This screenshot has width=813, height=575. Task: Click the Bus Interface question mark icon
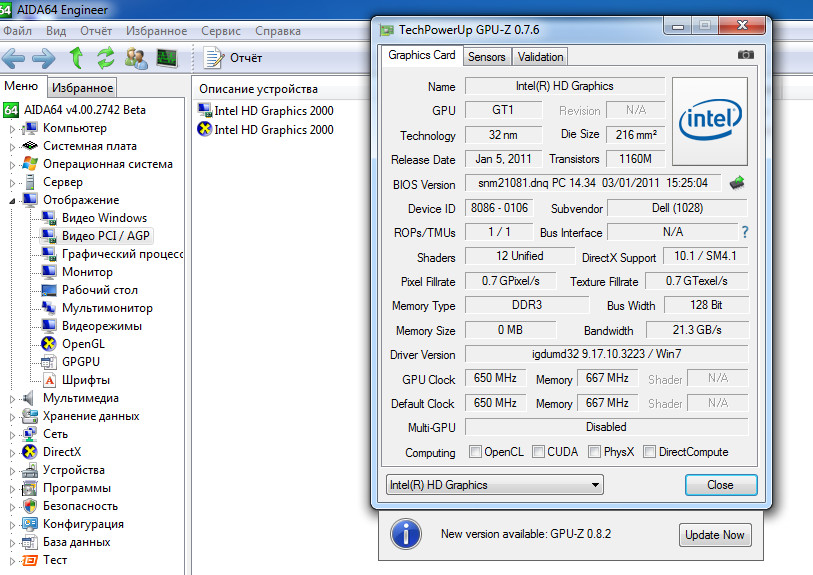coord(743,232)
